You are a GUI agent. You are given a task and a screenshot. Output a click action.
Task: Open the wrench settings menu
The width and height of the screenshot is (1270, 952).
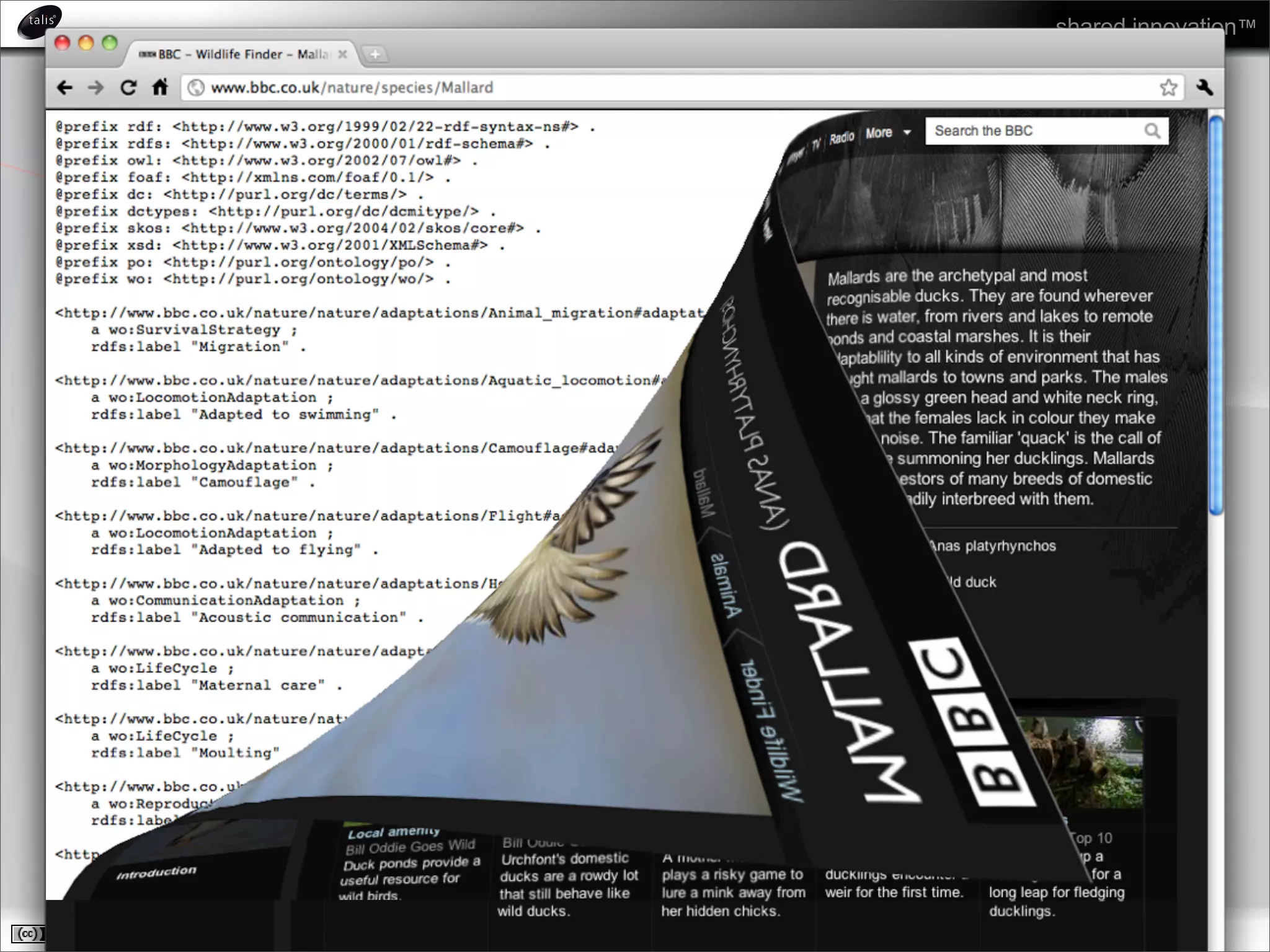pyautogui.click(x=1205, y=87)
